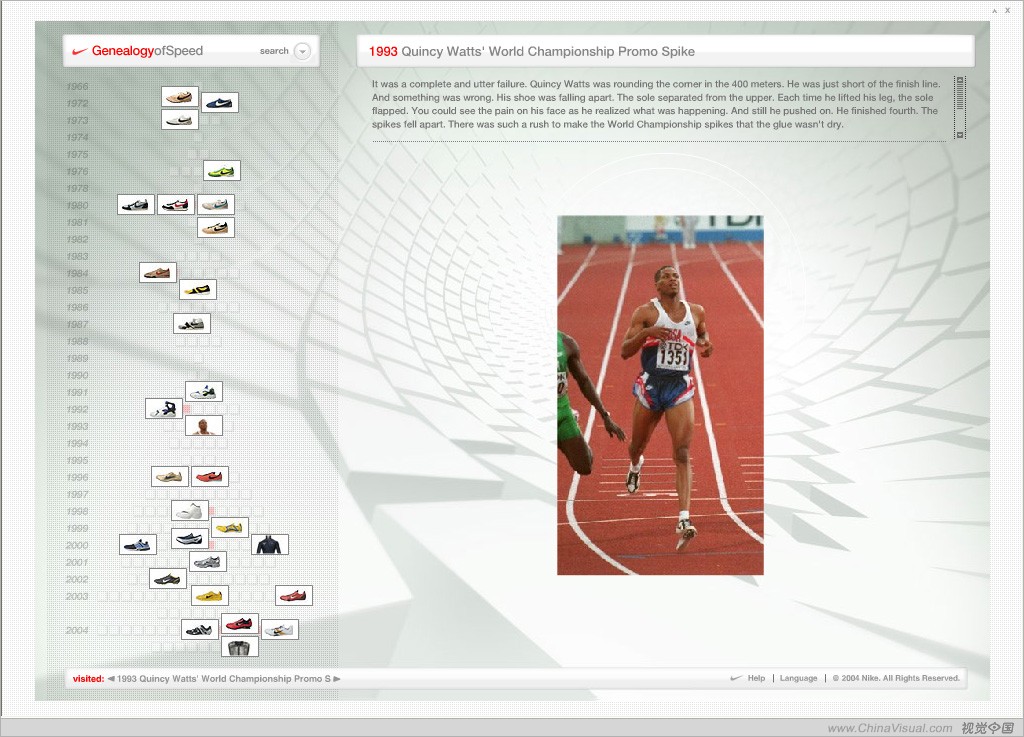Select the teal-swoosh 1980 shoe thumbnail
This screenshot has width=1024, height=737.
(x=216, y=204)
